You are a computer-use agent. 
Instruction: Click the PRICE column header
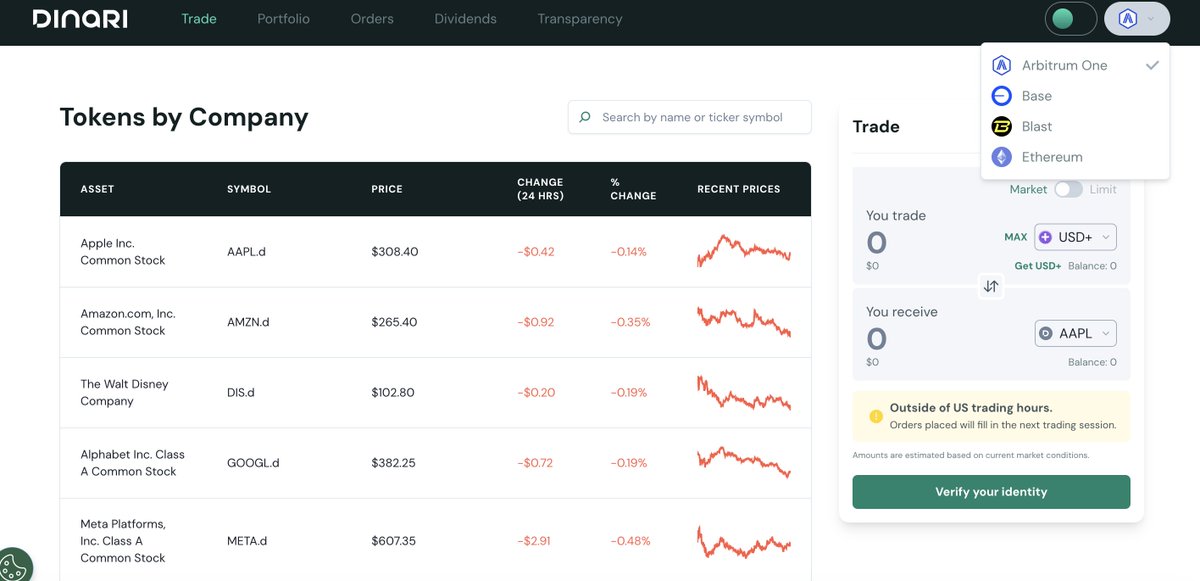pyautogui.click(x=386, y=189)
